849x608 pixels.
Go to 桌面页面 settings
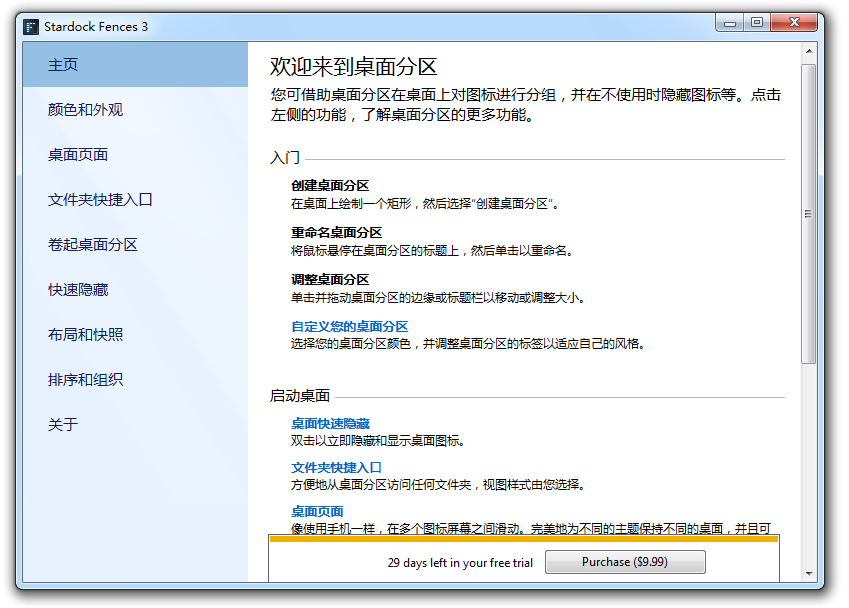coord(78,155)
